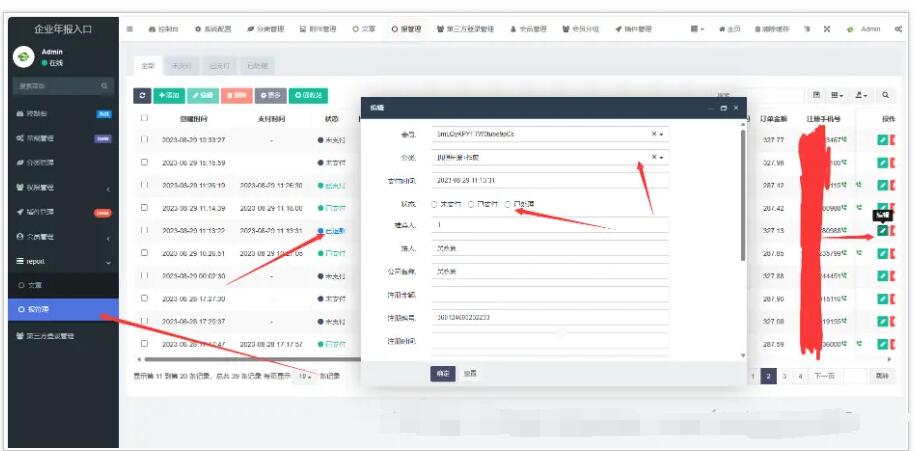Viewport: 918px width, 451px height.
Task: Open the 会员 select dropdown arrow in the dialog
Action: click(x=662, y=134)
